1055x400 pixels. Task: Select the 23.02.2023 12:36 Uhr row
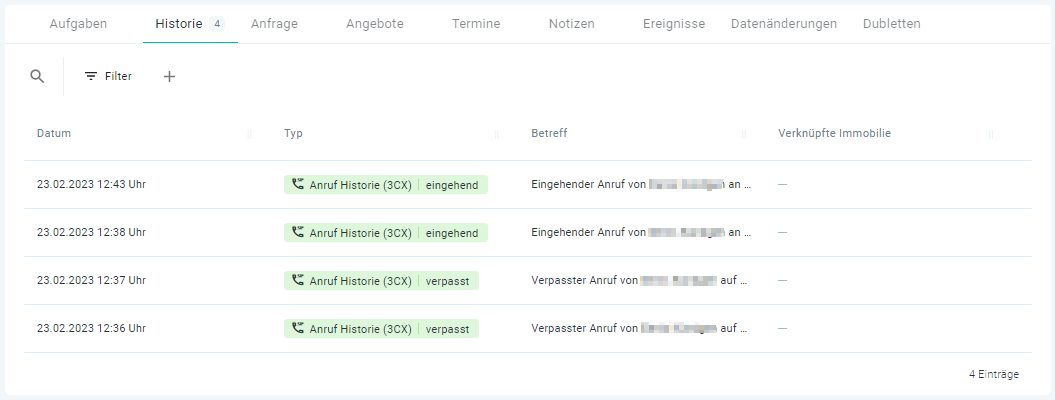coord(528,328)
